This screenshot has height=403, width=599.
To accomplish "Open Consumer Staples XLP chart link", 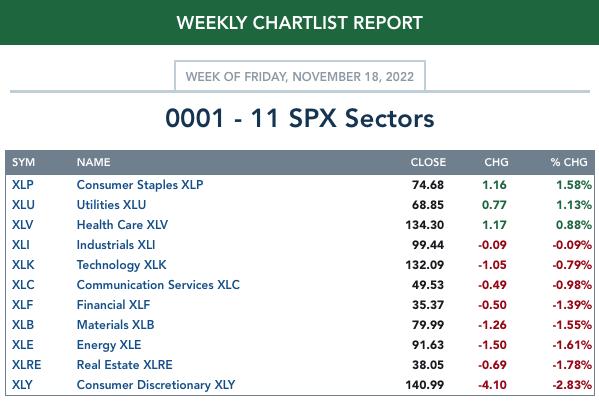I will point(140,185).
